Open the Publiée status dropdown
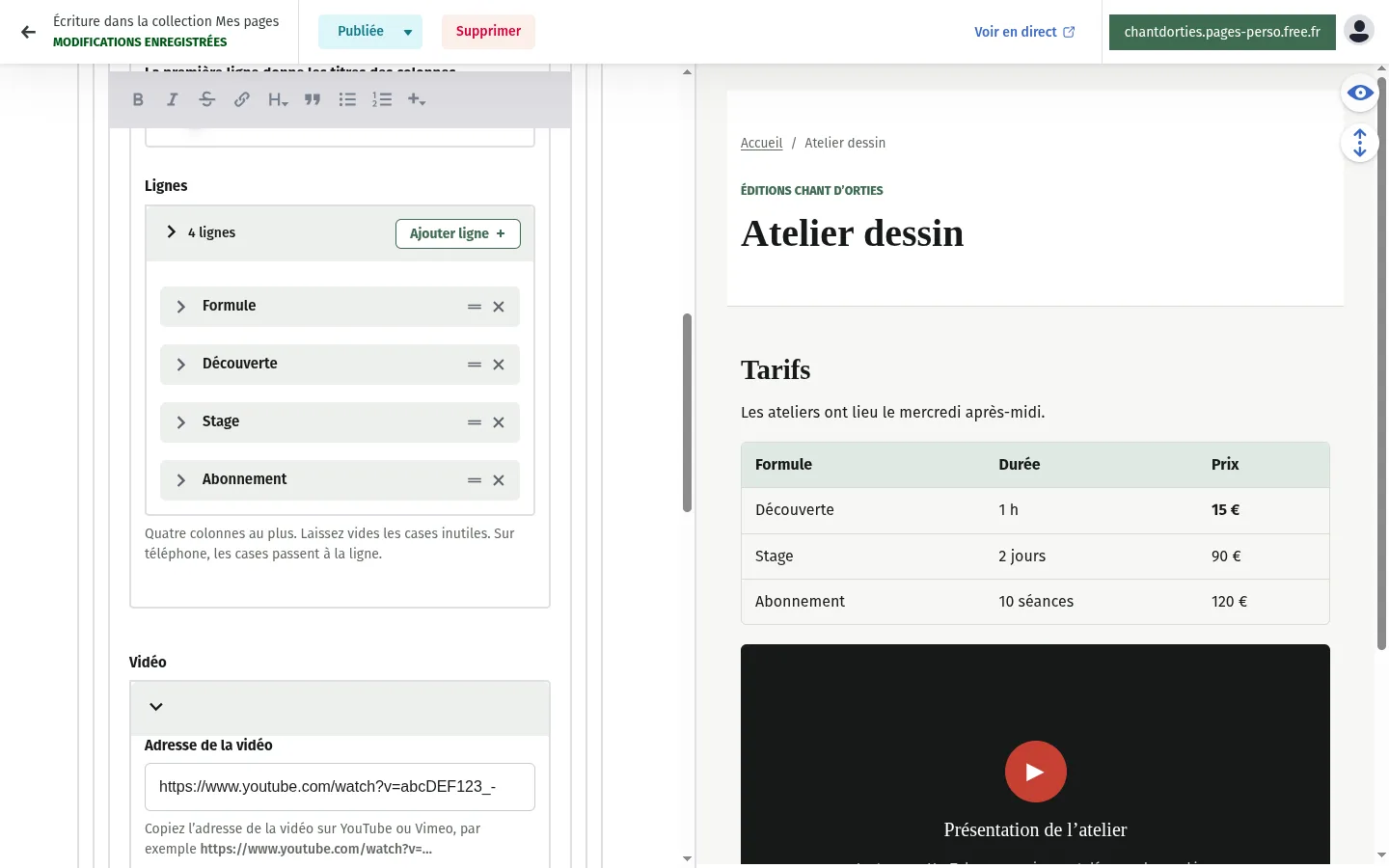Image resolution: width=1389 pixels, height=868 pixels. [370, 32]
